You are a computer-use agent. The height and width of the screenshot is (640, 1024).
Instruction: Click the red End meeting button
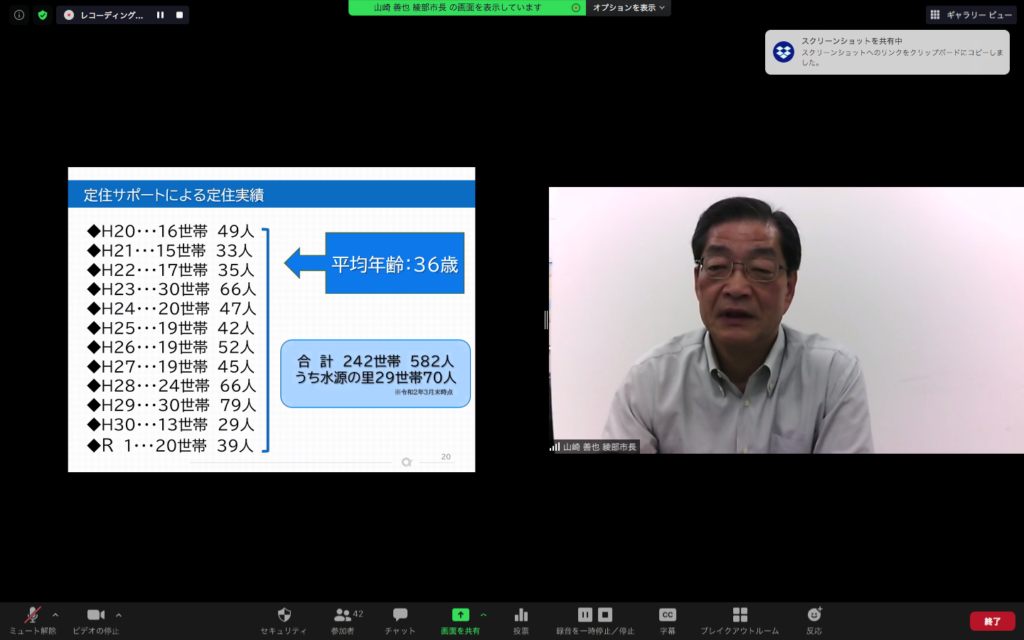point(992,621)
